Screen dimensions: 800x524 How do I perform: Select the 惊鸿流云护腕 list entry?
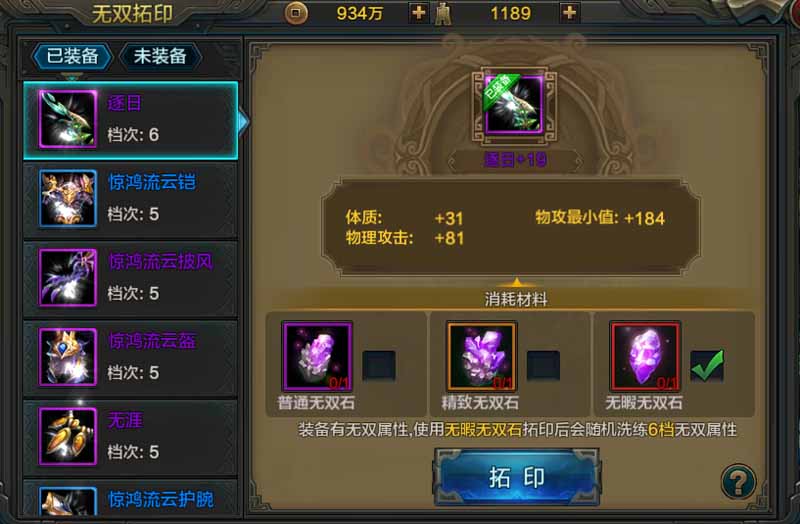131,499
